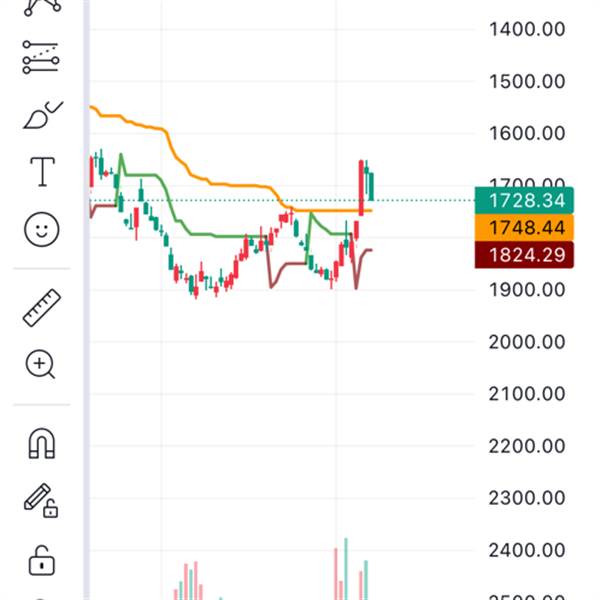Activate the Zoom In magnifier tool
Image resolution: width=600 pixels, height=600 pixels.
point(41,365)
